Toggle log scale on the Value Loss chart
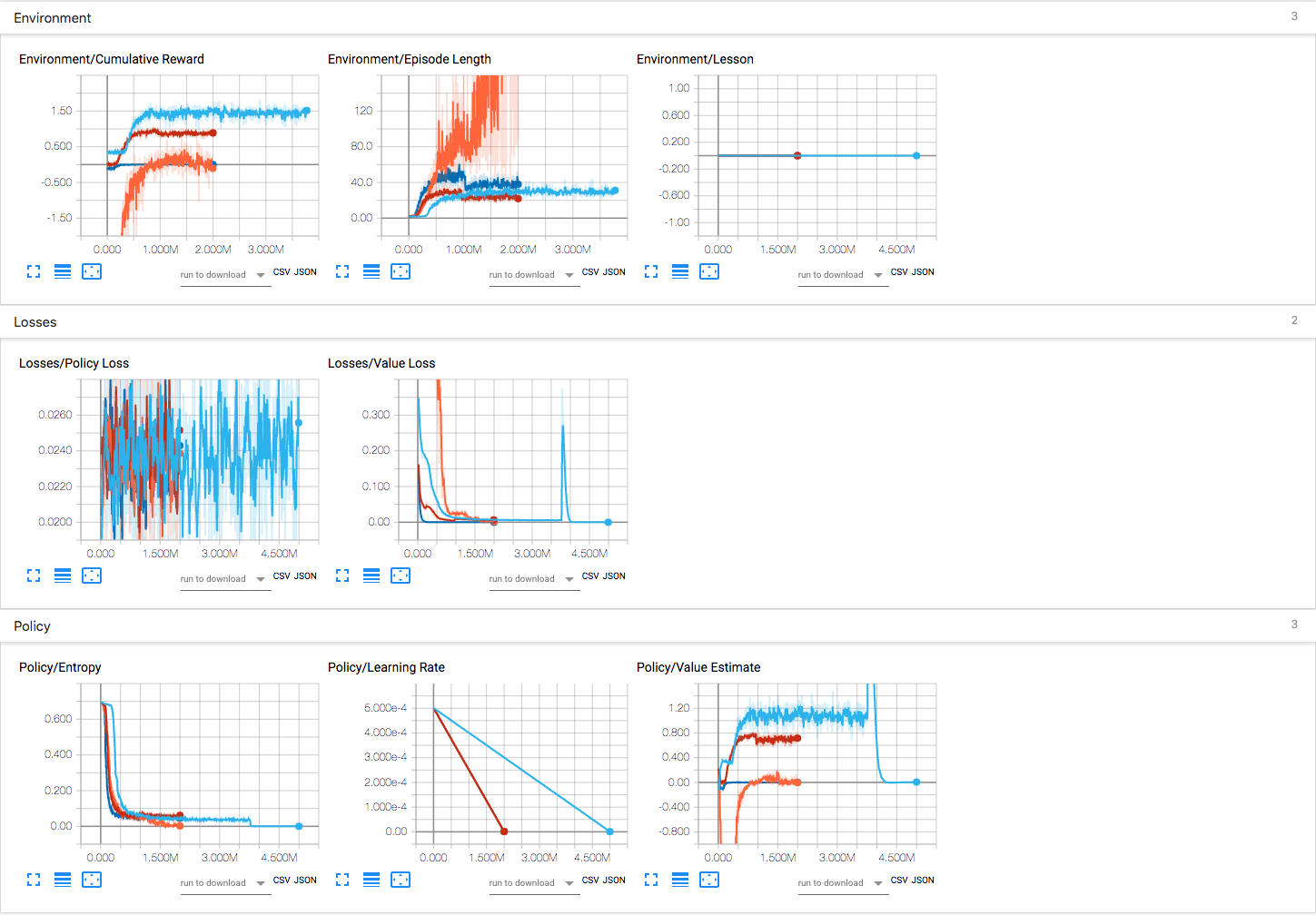This screenshot has width=1316, height=915. (371, 576)
